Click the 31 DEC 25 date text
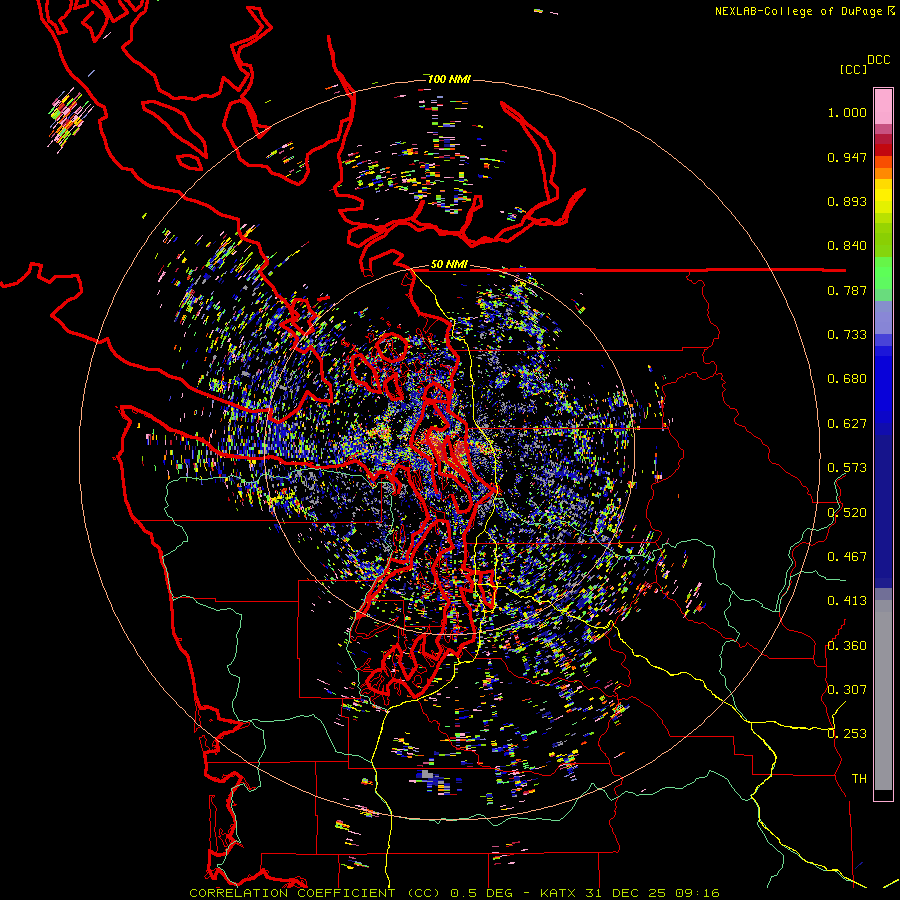The height and width of the screenshot is (900, 900). click(626, 893)
